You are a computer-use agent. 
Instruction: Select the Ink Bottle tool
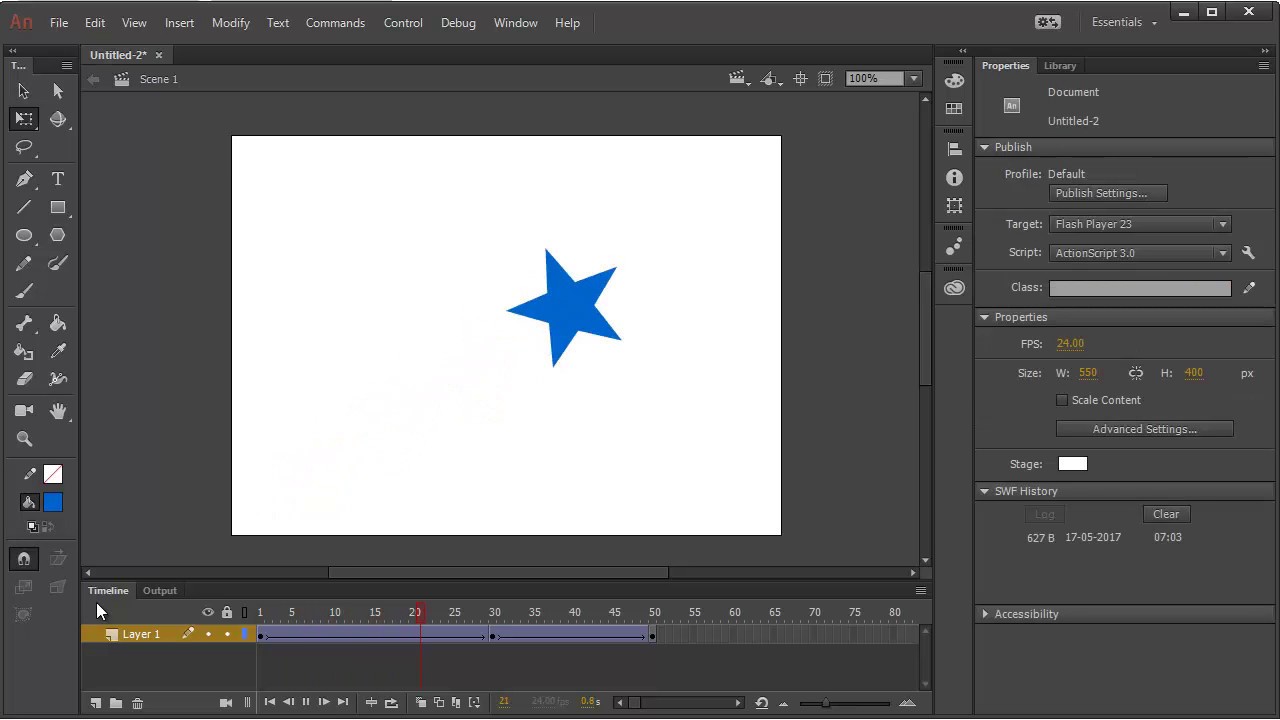click(x=24, y=351)
